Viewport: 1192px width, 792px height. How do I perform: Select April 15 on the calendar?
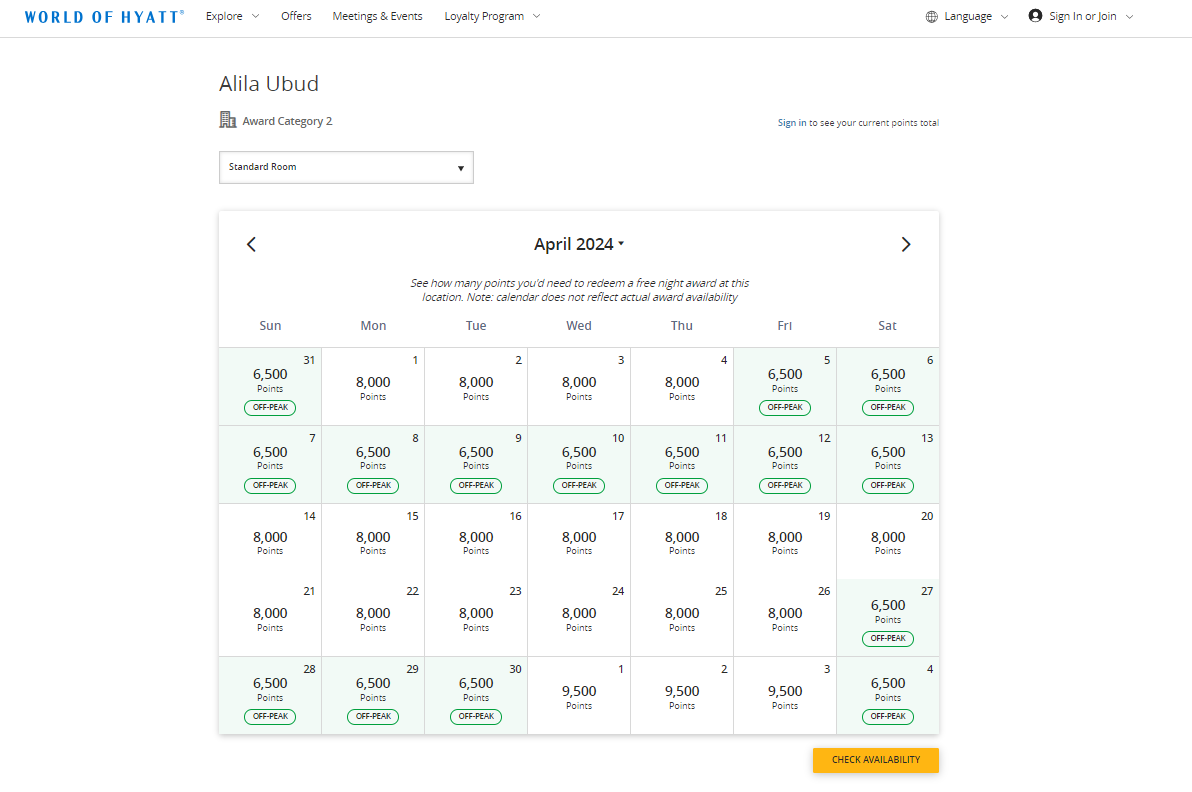tap(372, 540)
